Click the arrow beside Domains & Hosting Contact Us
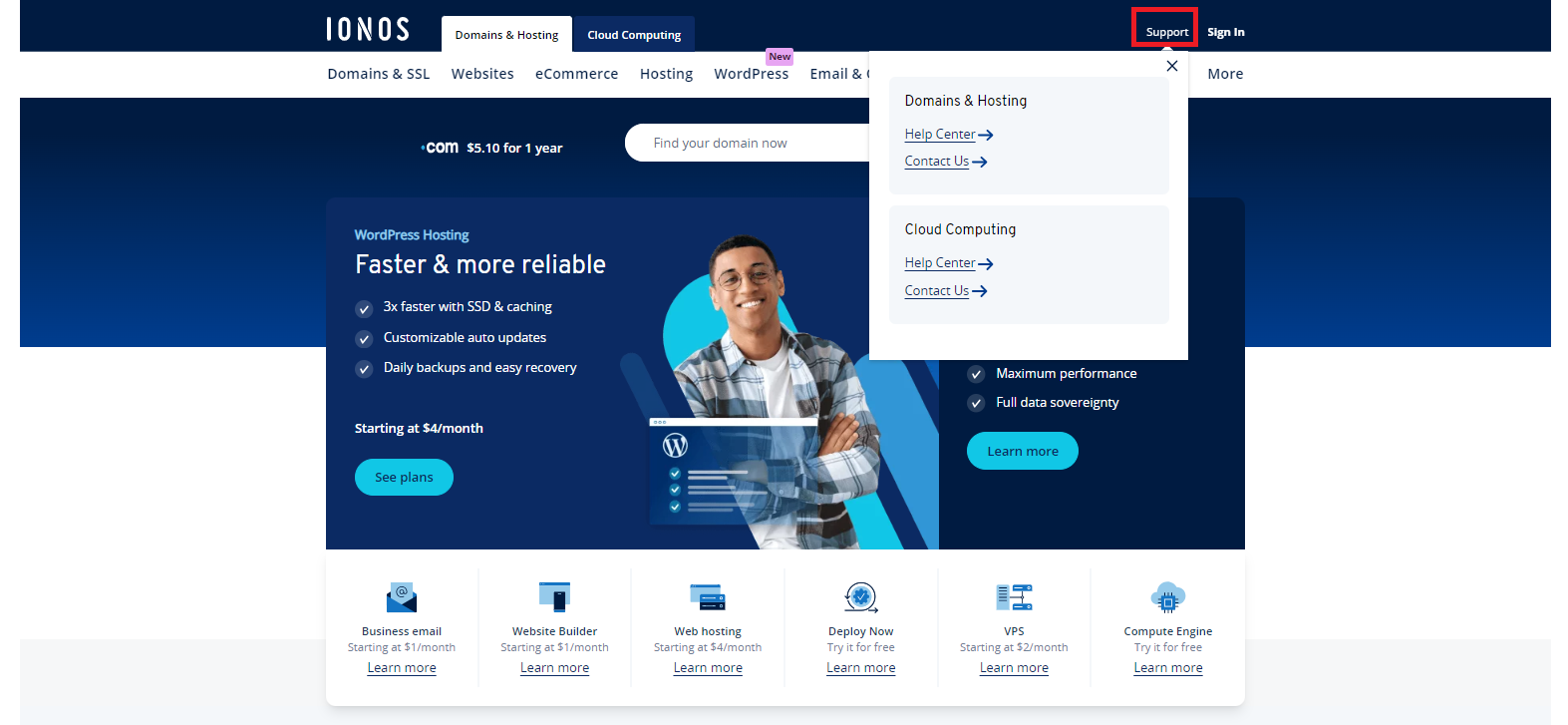Screen dimensions: 1568x725 pyautogui.click(x=980, y=162)
